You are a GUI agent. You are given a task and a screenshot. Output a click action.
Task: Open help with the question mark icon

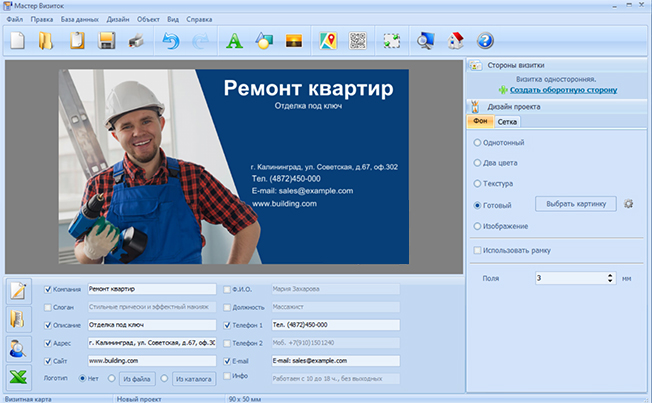(x=485, y=41)
